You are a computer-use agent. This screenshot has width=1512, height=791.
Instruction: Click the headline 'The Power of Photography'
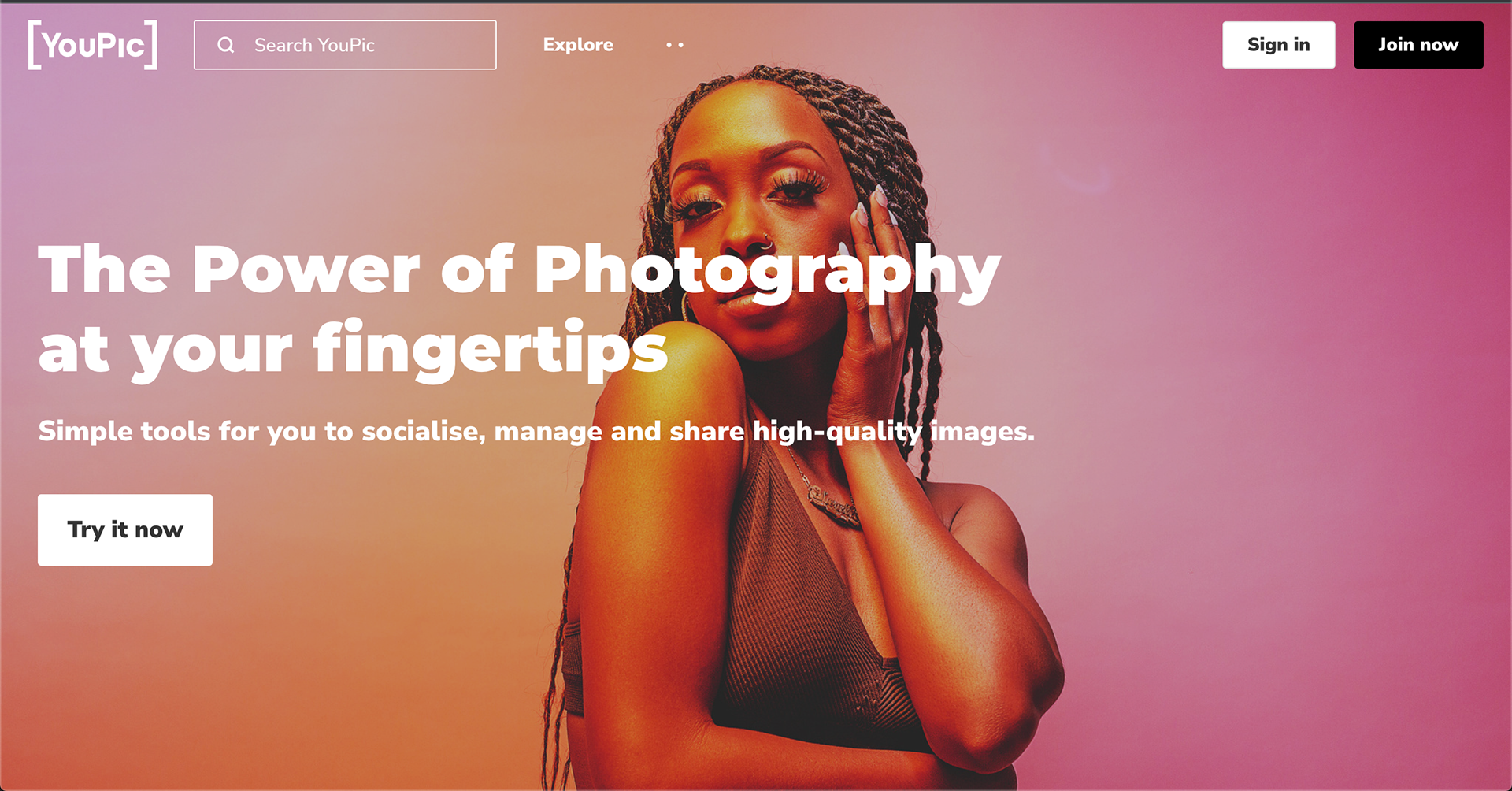click(519, 271)
